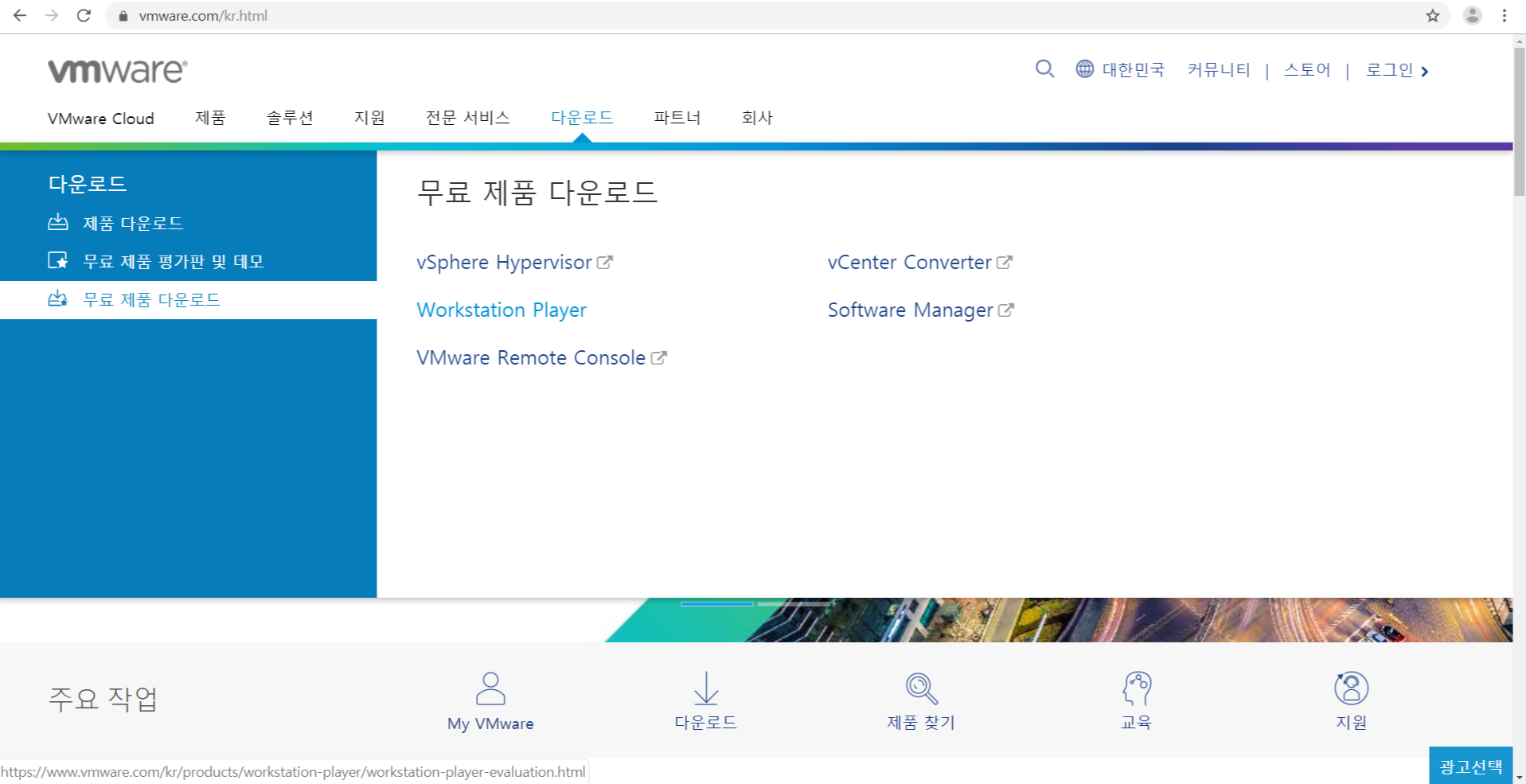Select the 다운로드 navigation tab
The image size is (1526, 784).
(x=582, y=118)
